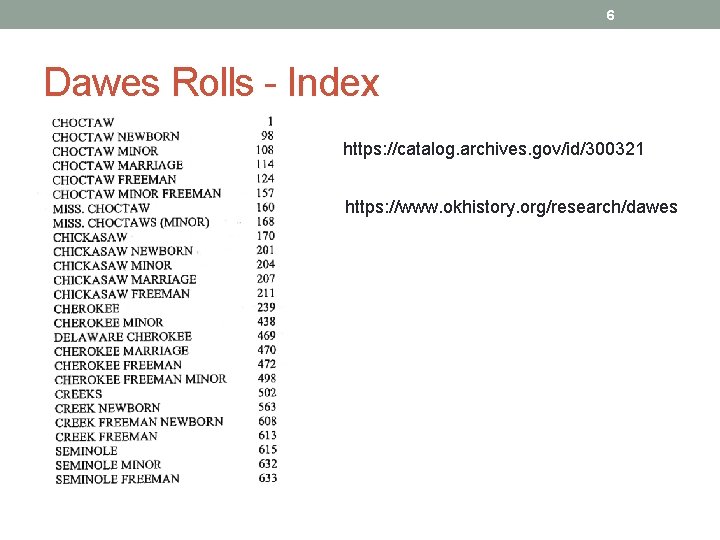Click slide number 6 in header
The width and height of the screenshot is (720, 540).
(x=610, y=15)
